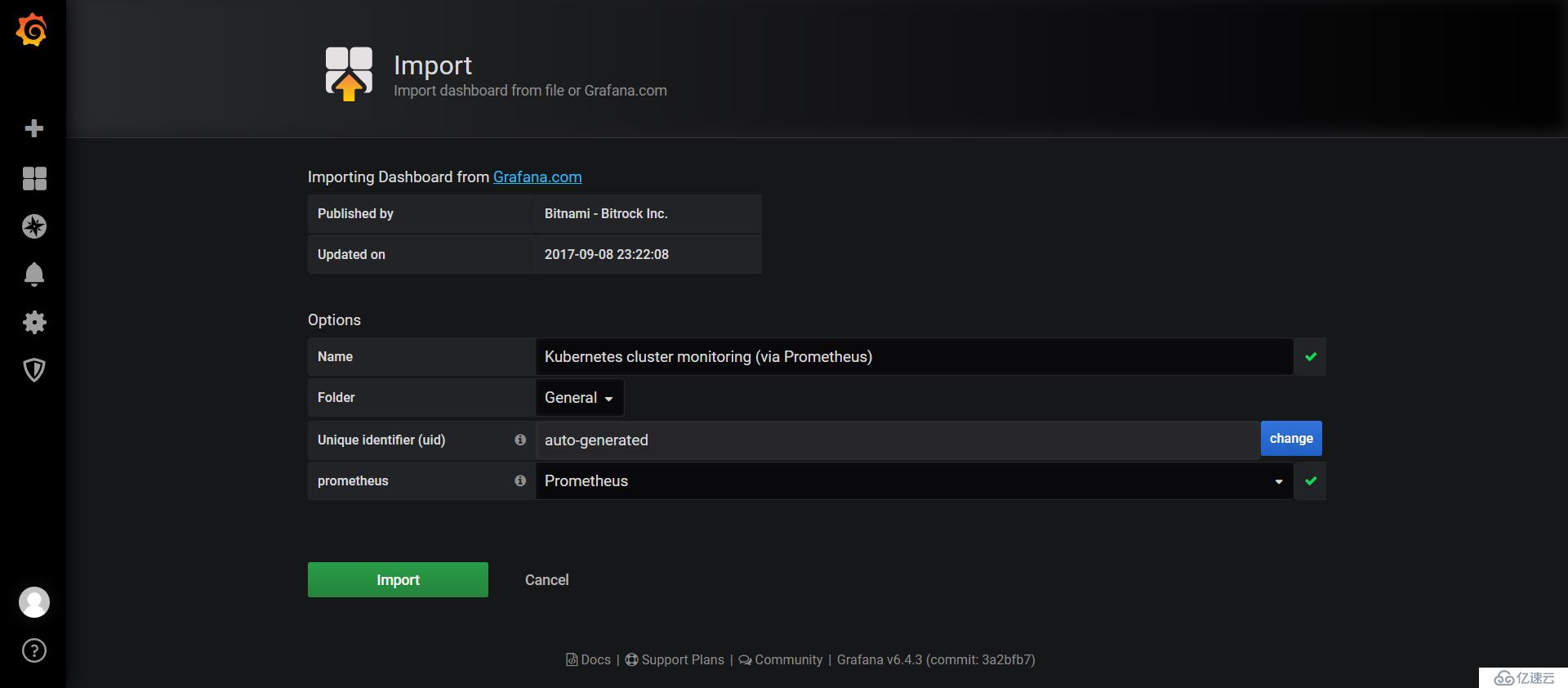Image resolution: width=1568 pixels, height=688 pixels.
Task: Focus the dashboard Name input field
Action: pyautogui.click(x=914, y=356)
